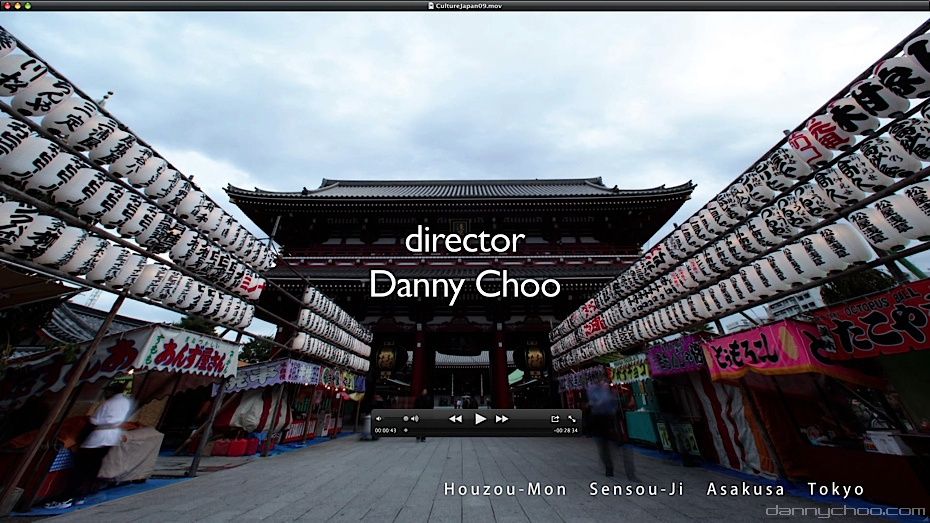Enter full screen with the arrows icon

click(x=572, y=419)
